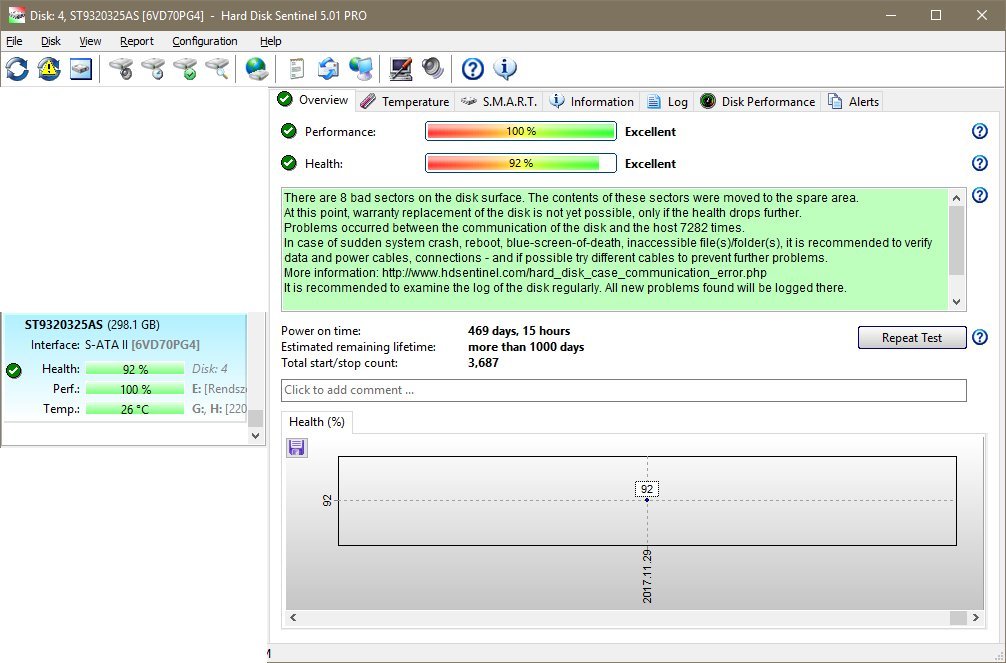Viewport: 1006px width, 663px height.
Task: Click the disk list scroll down arrow
Action: 255,435
